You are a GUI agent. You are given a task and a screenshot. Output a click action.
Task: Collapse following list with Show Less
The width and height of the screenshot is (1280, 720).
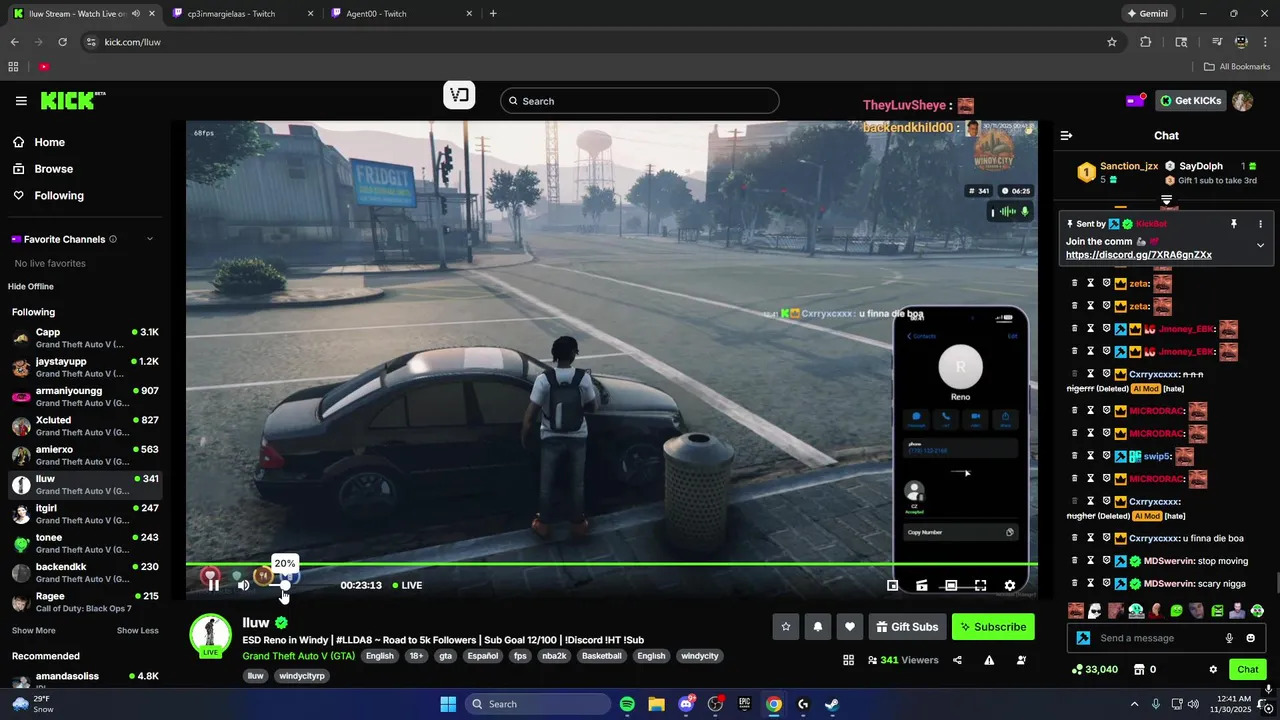[138, 631]
